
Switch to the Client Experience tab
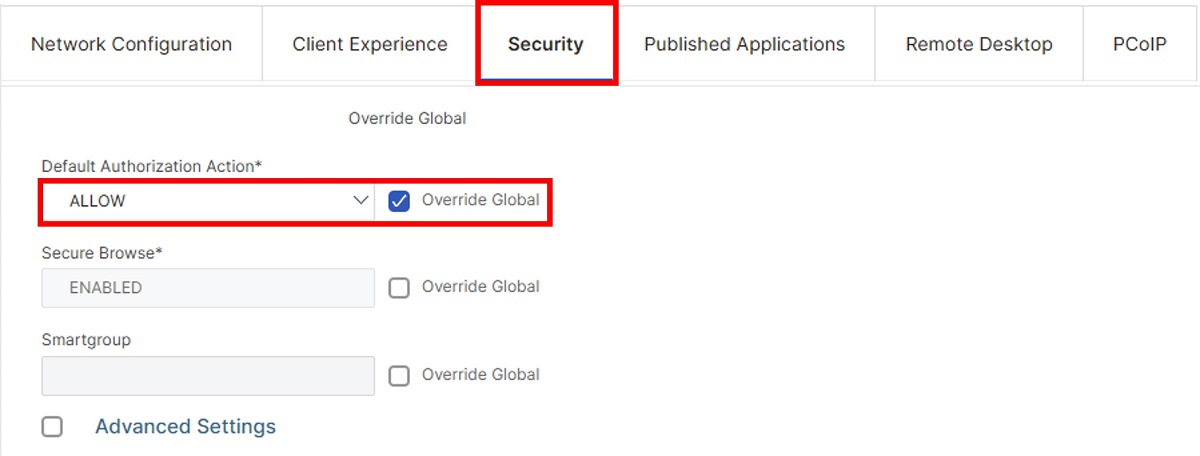pos(370,44)
